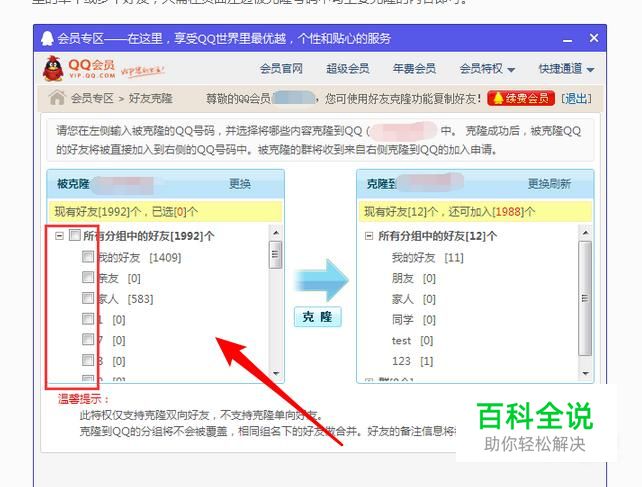Click the up arrow of right list scrollbar
The height and width of the screenshot is (487, 642).
pos(585,233)
